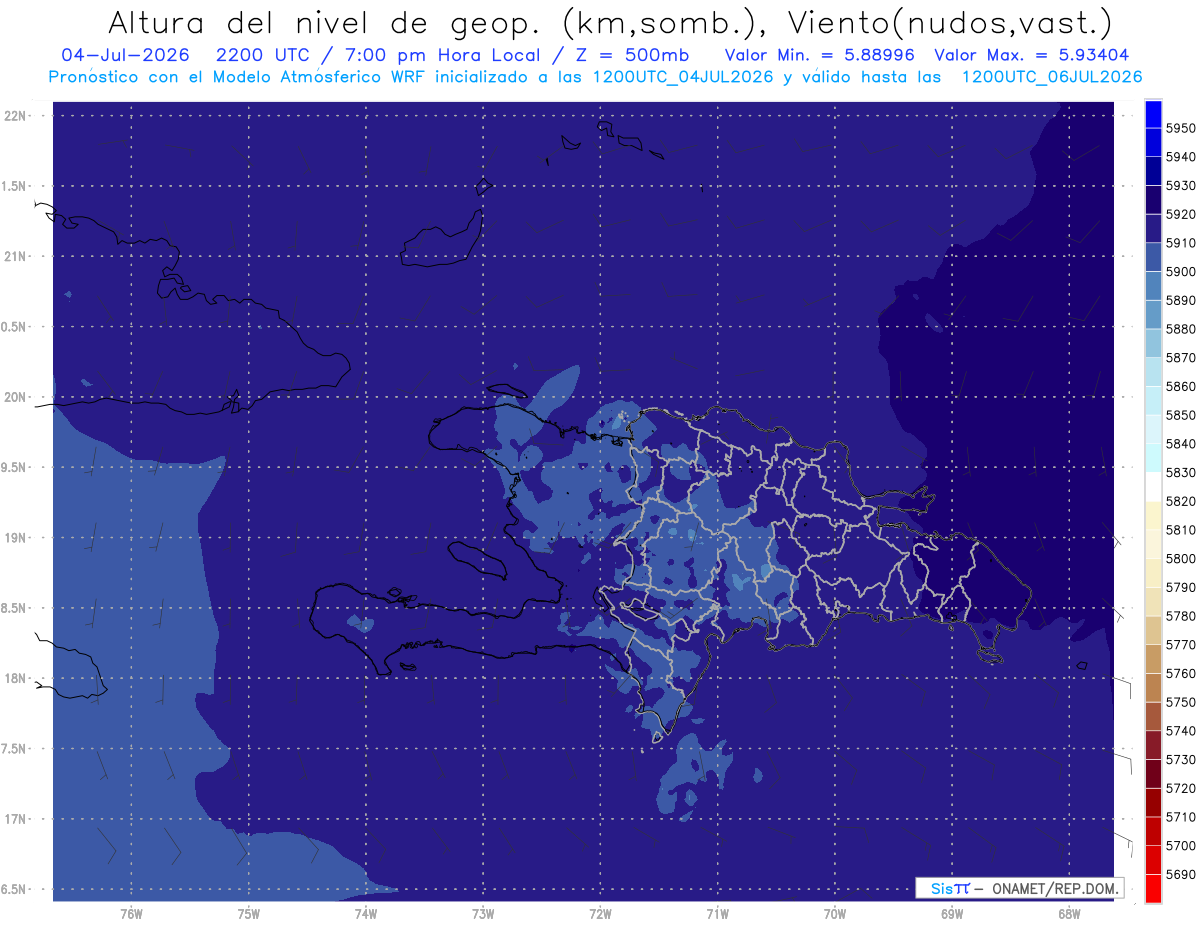Click the 5900 colorbar label
This screenshot has width=1200, height=927.
[x=1180, y=272]
